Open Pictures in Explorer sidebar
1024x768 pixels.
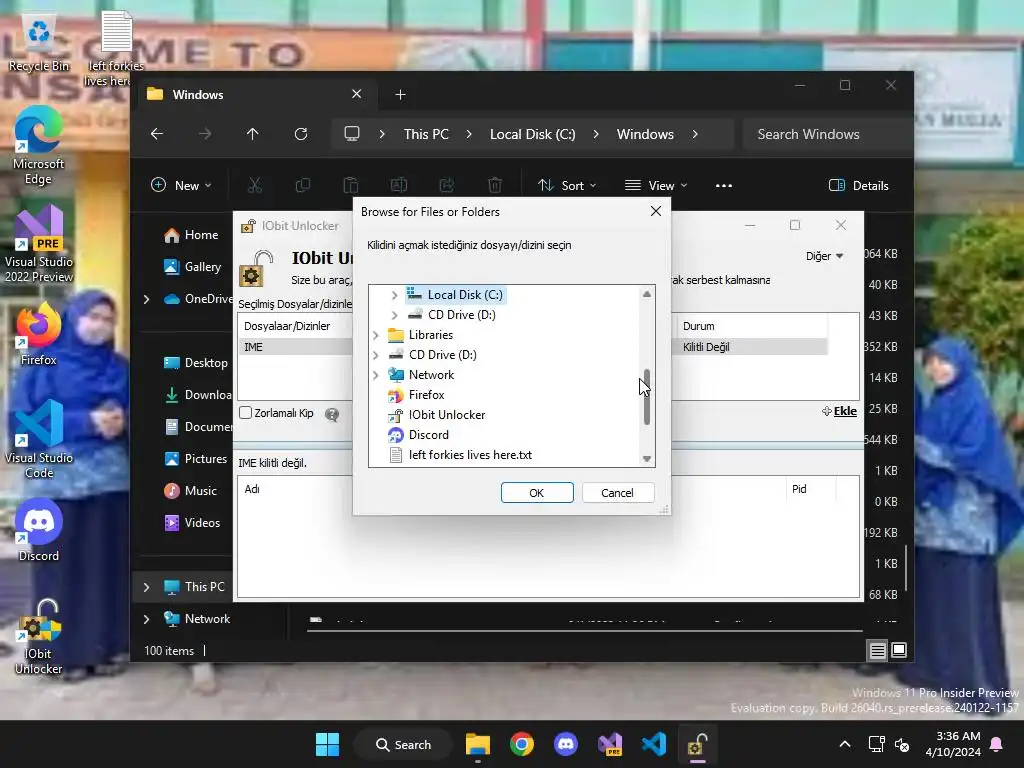(x=195, y=458)
